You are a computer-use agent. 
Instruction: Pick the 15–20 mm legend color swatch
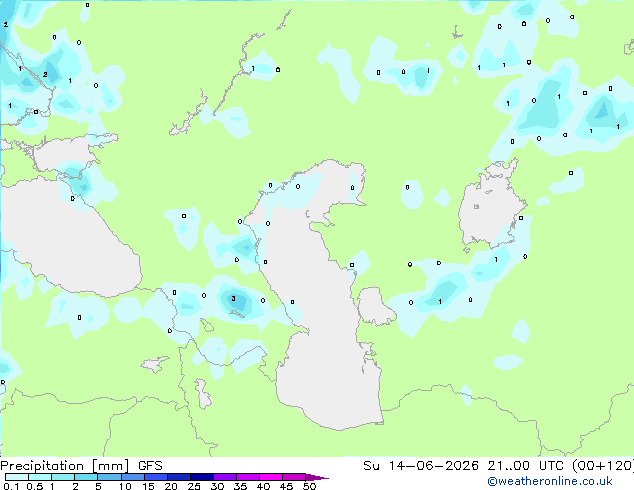point(155,477)
